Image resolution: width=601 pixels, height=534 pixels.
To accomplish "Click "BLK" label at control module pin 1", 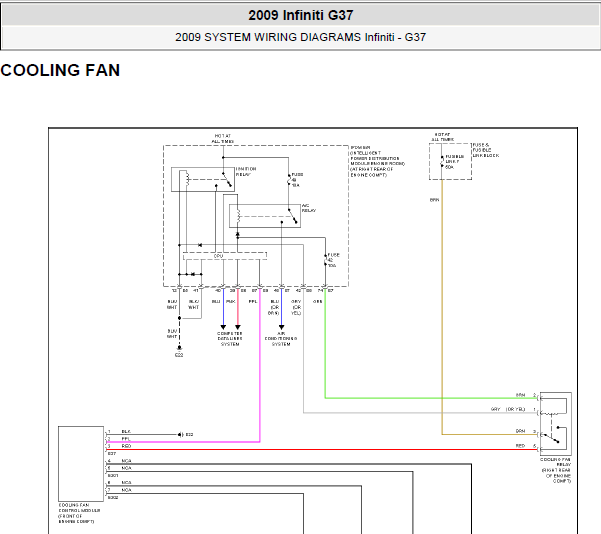I will click(x=126, y=432).
